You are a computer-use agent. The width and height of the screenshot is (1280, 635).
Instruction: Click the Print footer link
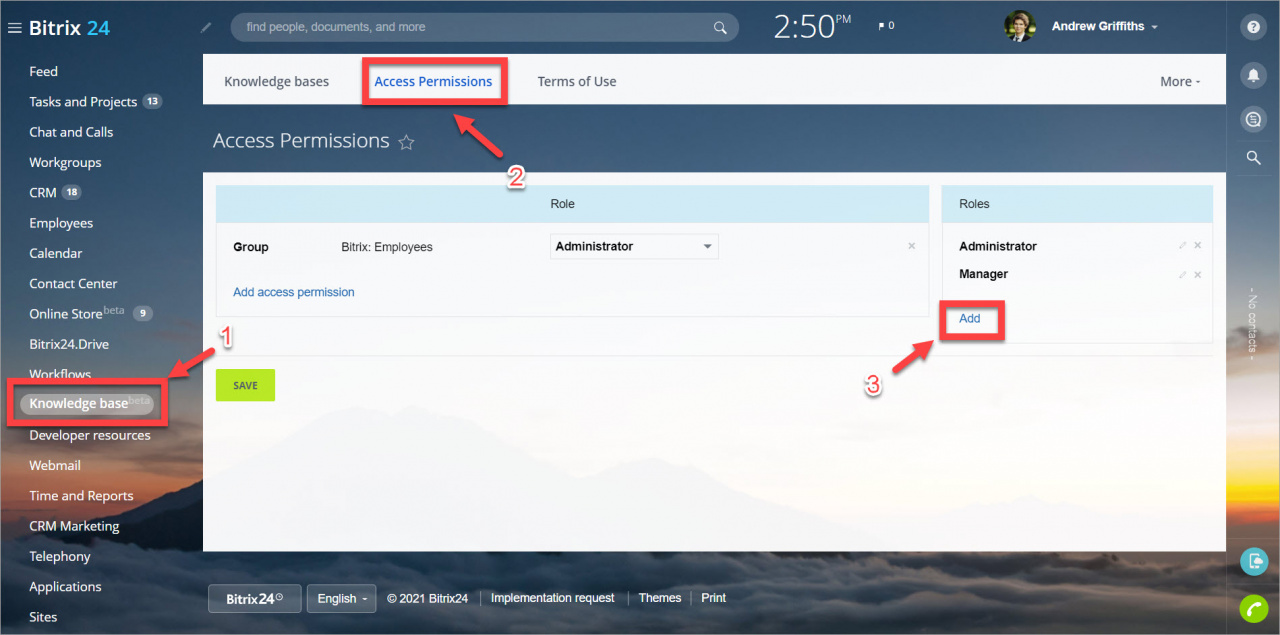714,598
